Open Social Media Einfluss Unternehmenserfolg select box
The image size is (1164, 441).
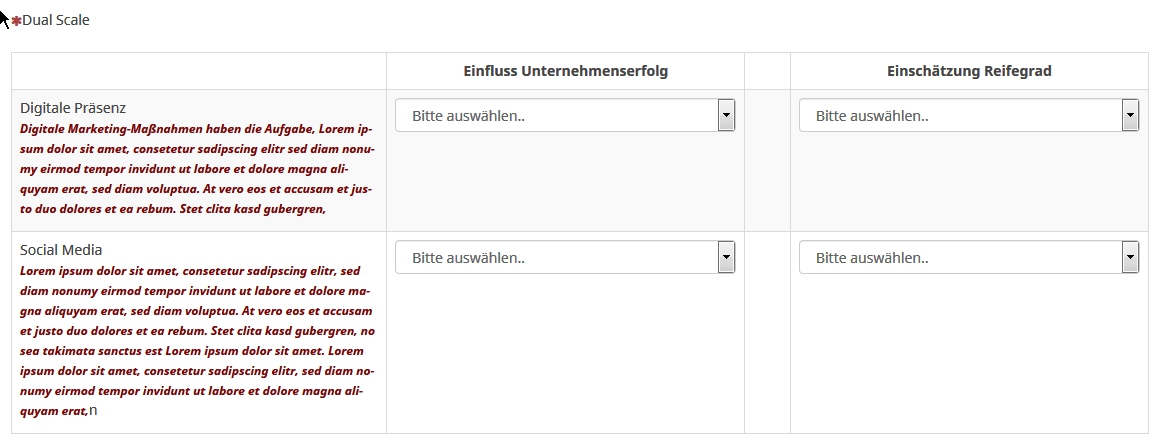[565, 258]
